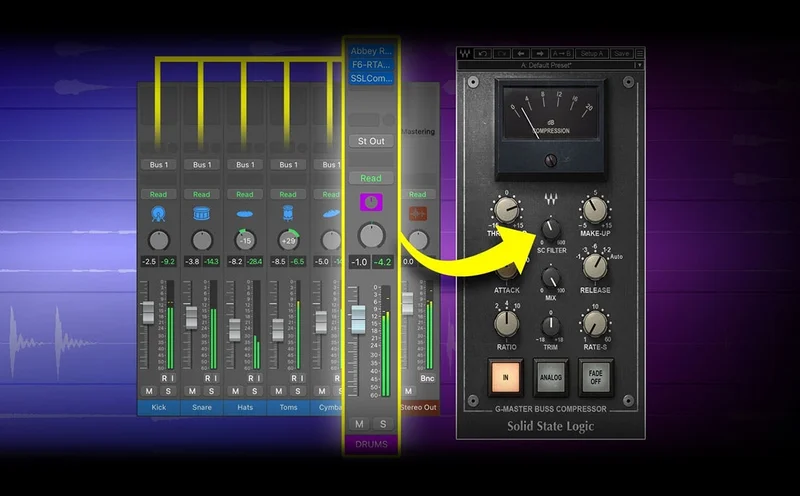Screen dimensions: 800x496
Task: Click the Kick channel volume fader
Action: [x=147, y=313]
